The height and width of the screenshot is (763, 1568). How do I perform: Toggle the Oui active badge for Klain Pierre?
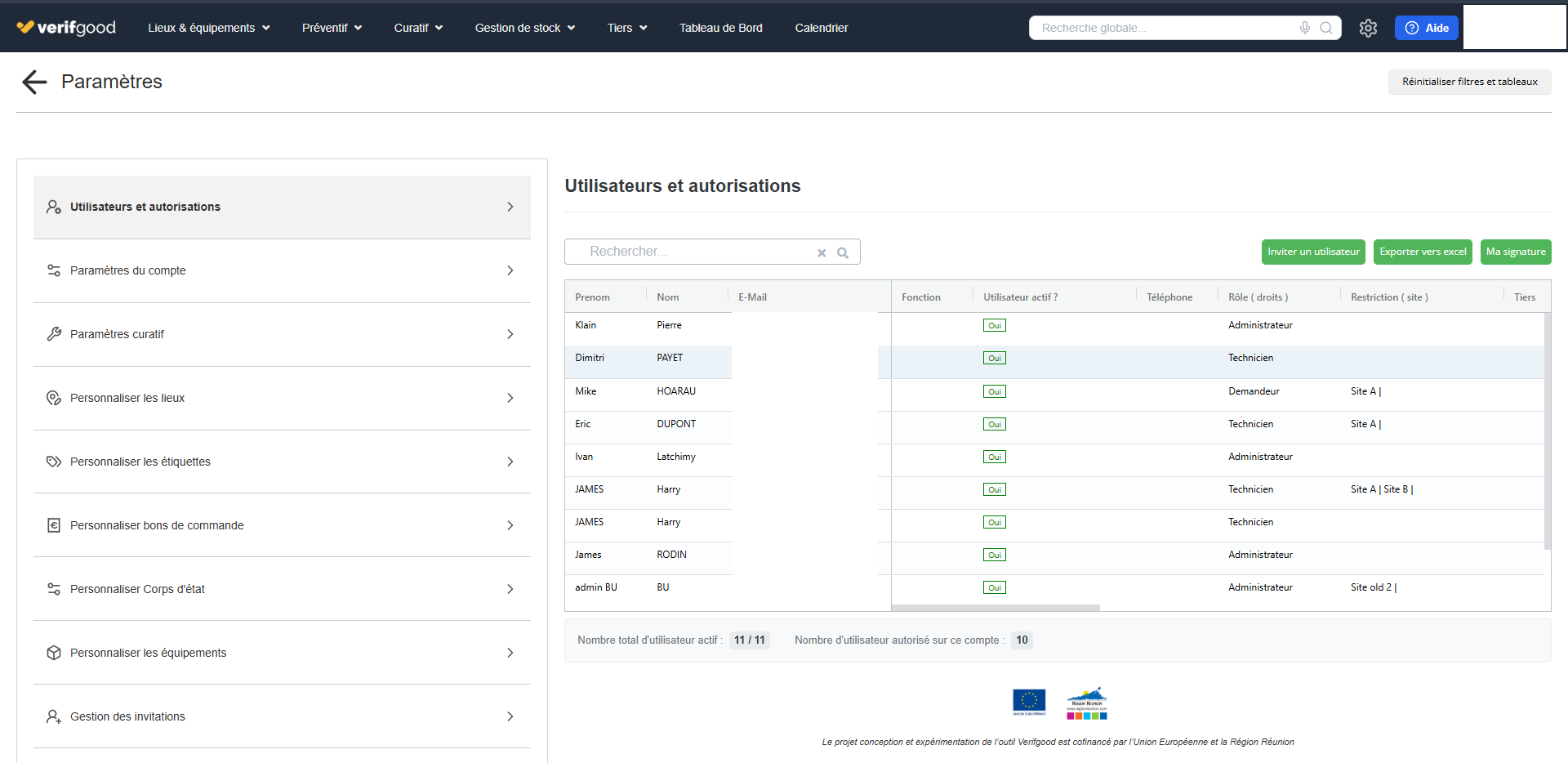[994, 325]
